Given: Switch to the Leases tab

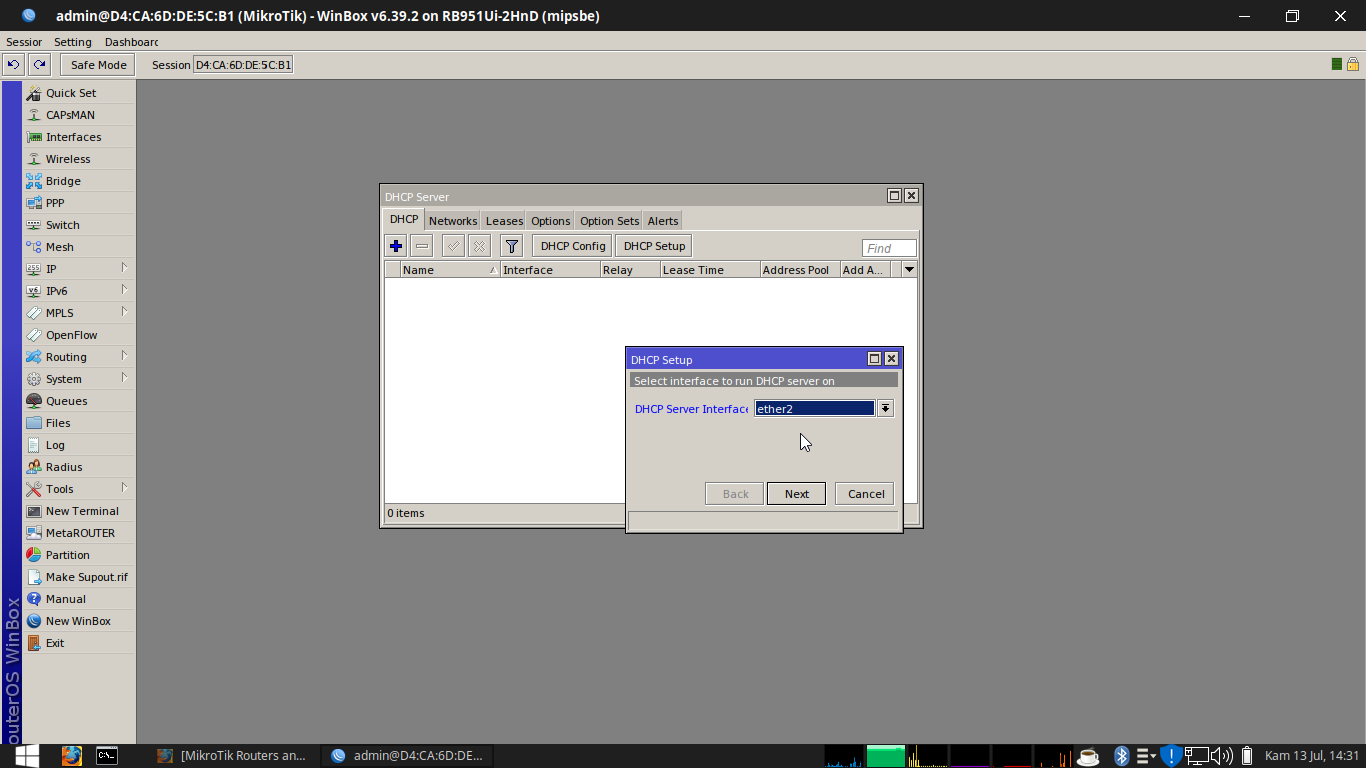Looking at the screenshot, I should [x=504, y=221].
